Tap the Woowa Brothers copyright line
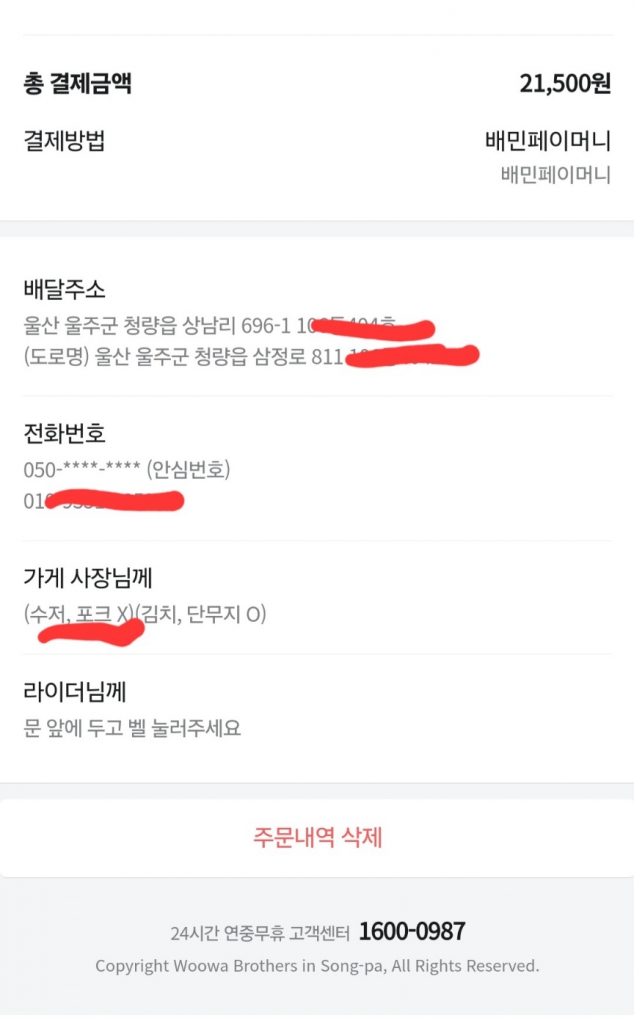Image resolution: width=634 pixels, height=1023 pixels. [317, 966]
